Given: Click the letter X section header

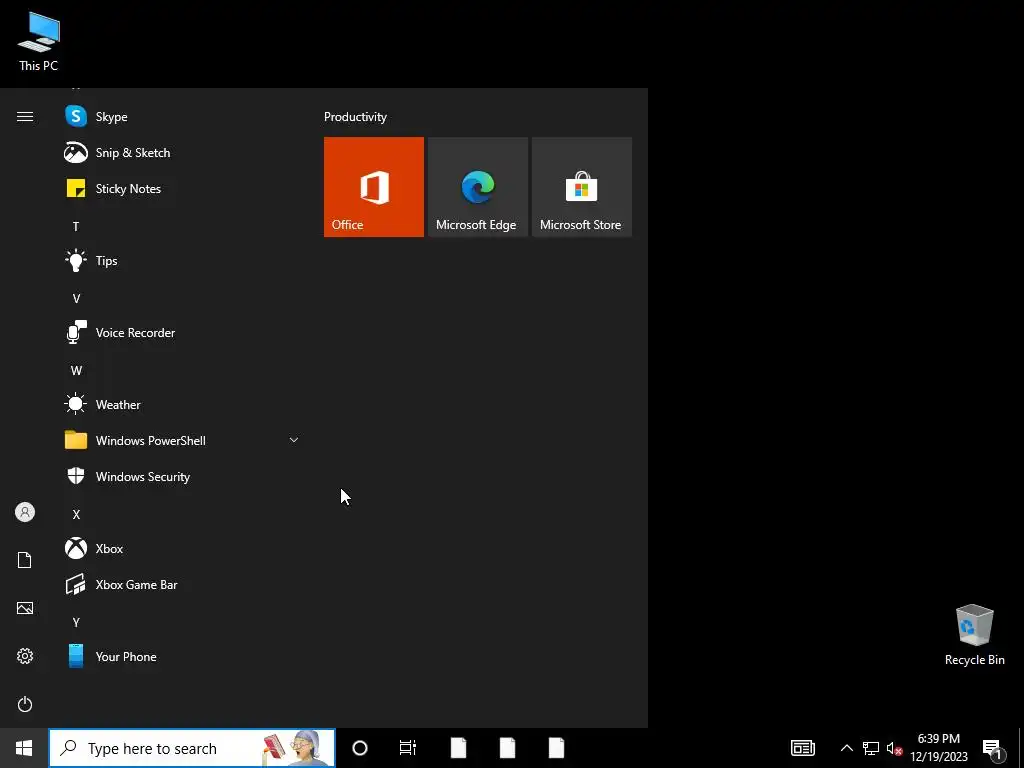Looking at the screenshot, I should 76,514.
